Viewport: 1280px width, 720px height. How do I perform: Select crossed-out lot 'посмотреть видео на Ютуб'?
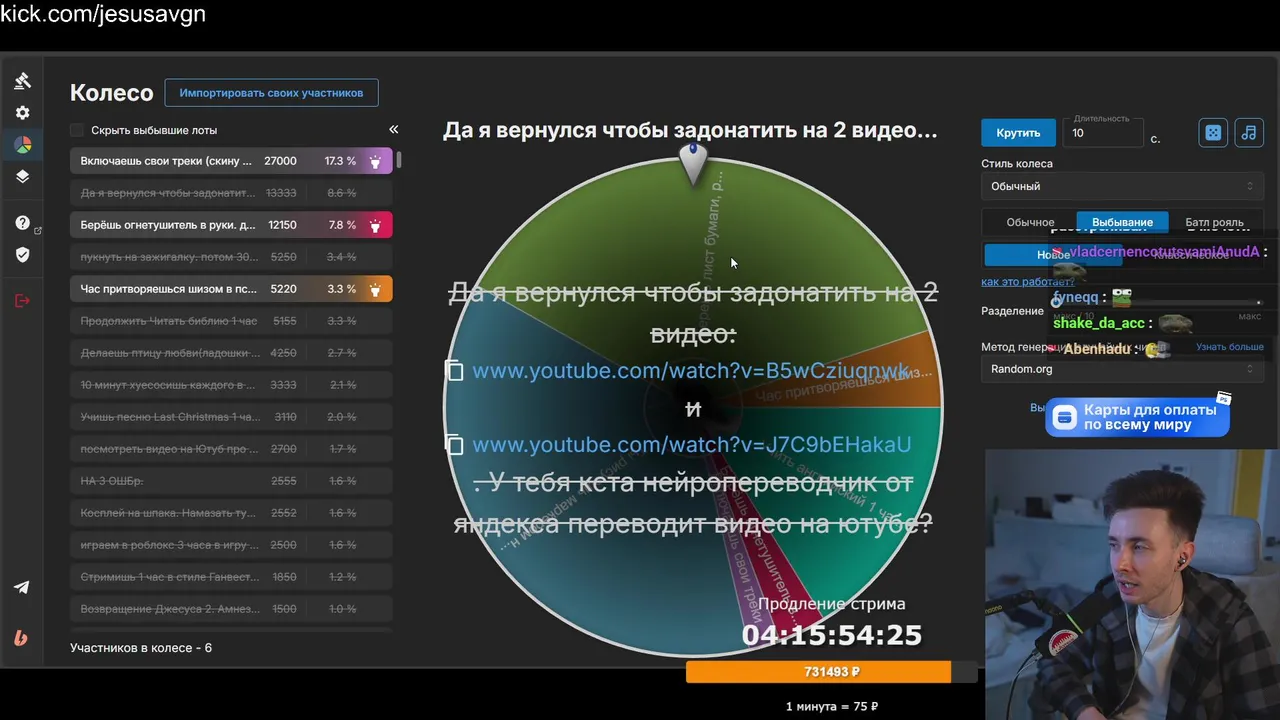point(231,449)
